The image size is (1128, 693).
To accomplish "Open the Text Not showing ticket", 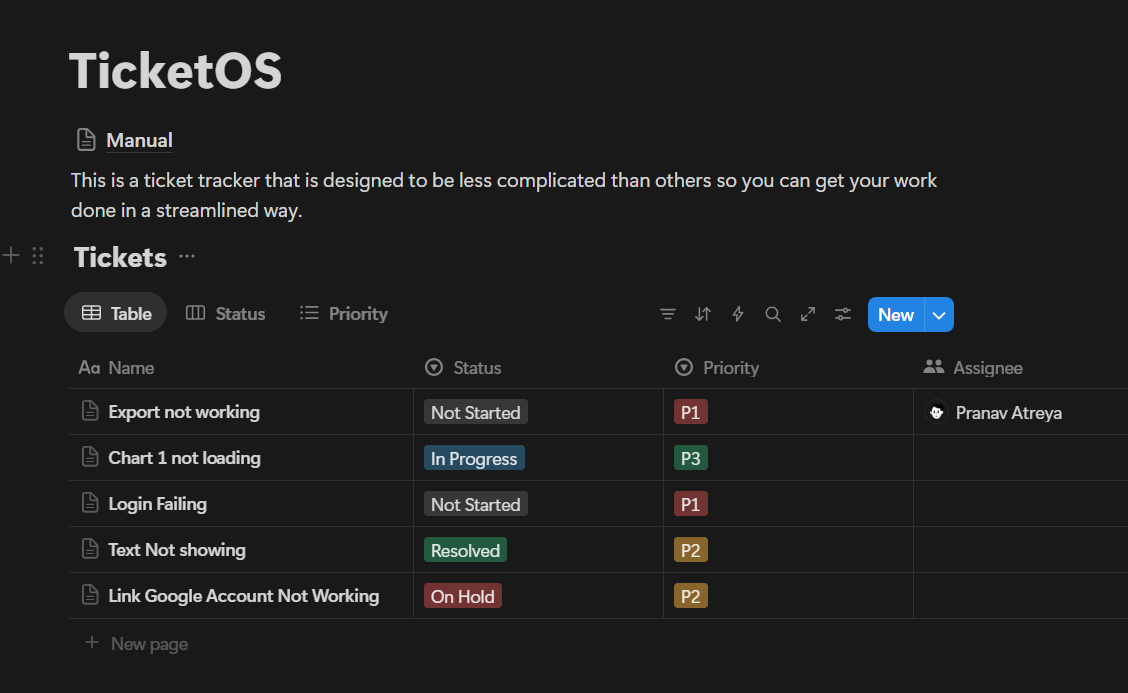I will pyautogui.click(x=177, y=550).
